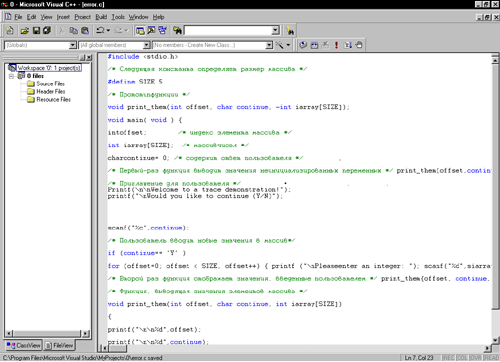The height and width of the screenshot is (362, 500).
Task: Open the No members - Create New Class dropdown
Action: click(x=269, y=45)
